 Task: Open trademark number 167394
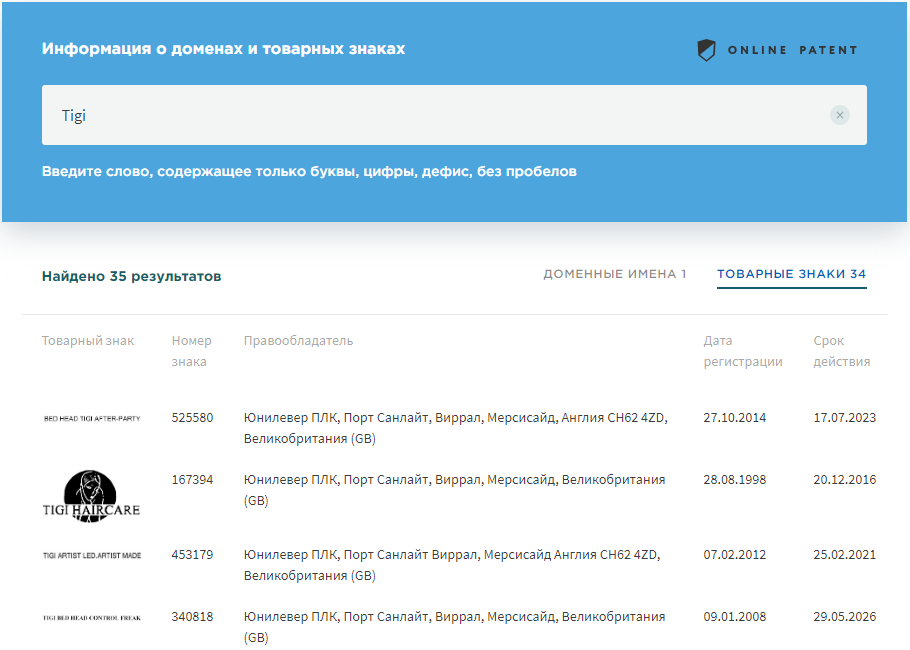coord(192,480)
